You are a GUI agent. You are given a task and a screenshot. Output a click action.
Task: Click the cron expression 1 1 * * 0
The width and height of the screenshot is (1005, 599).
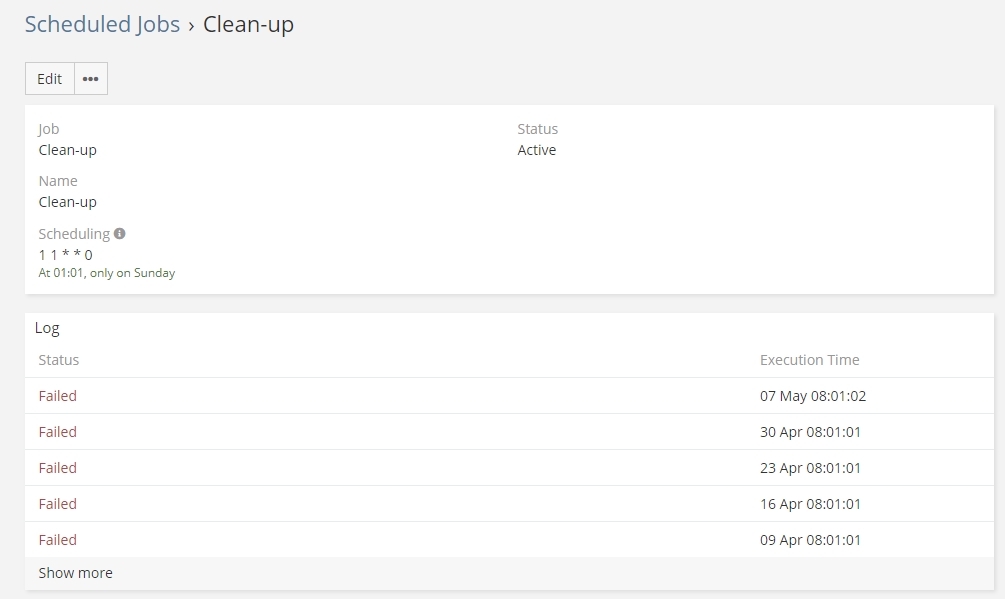(66, 255)
